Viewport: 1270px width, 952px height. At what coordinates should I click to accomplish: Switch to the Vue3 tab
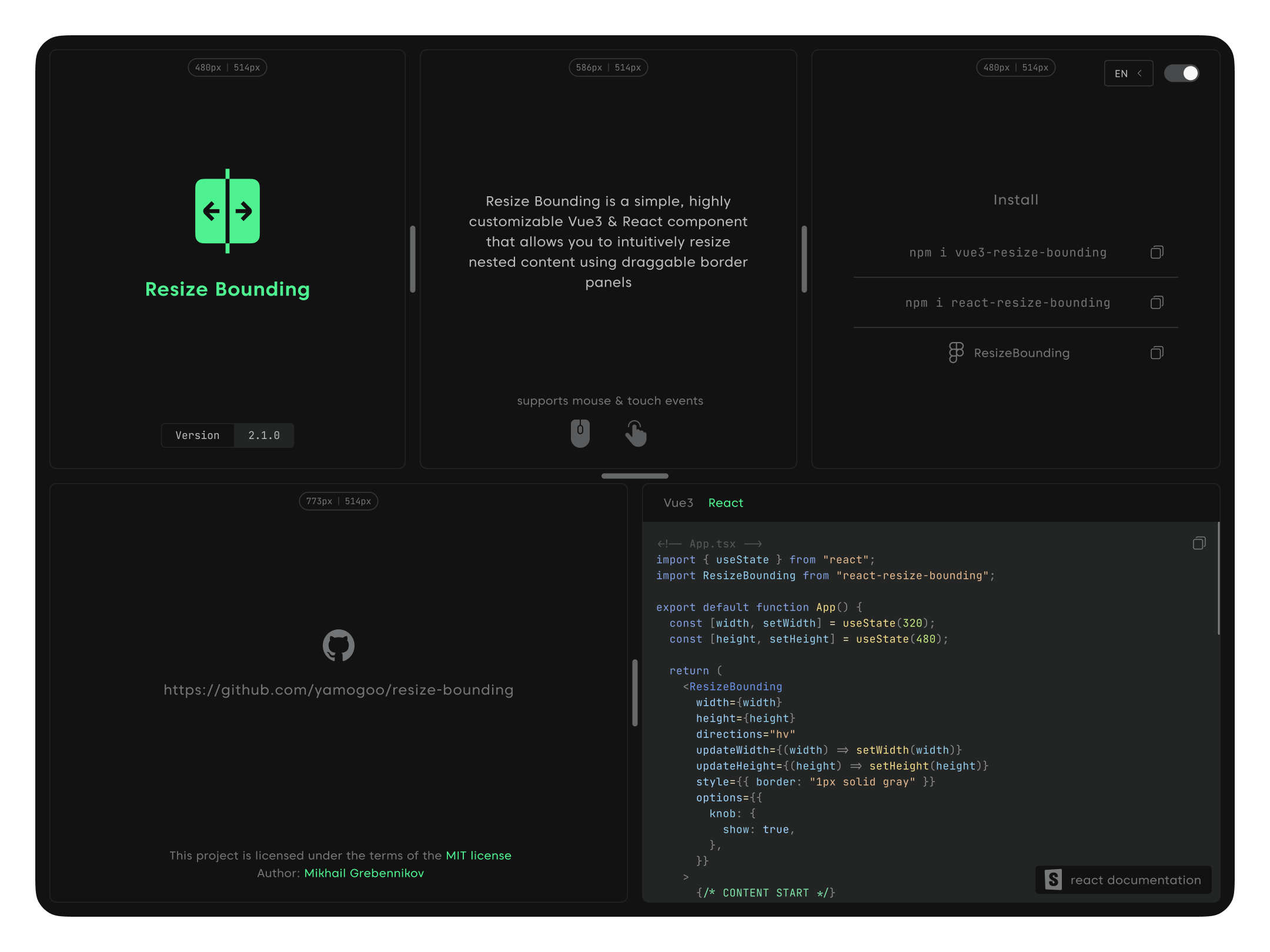point(677,503)
